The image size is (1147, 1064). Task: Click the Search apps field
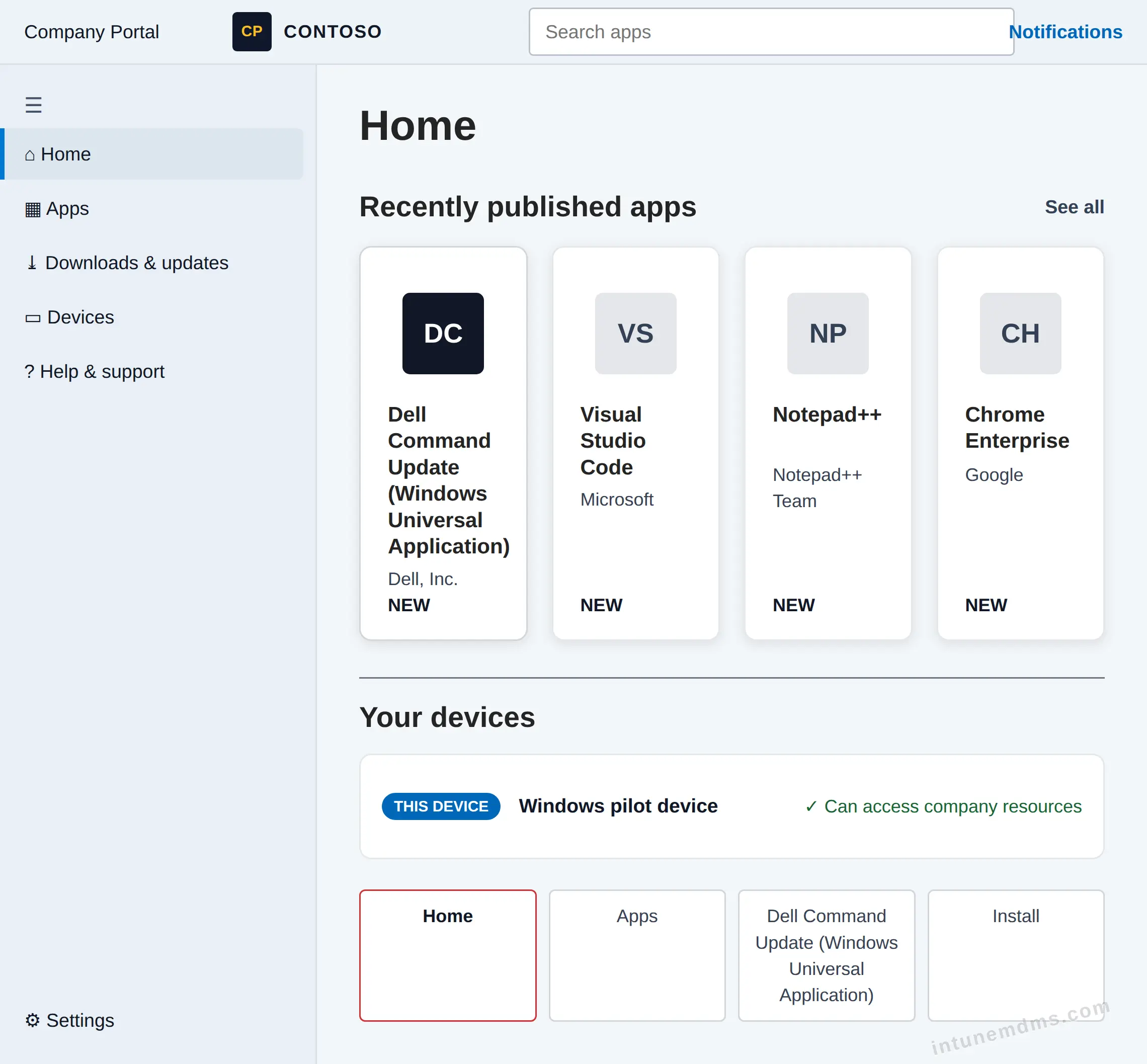pos(771,32)
